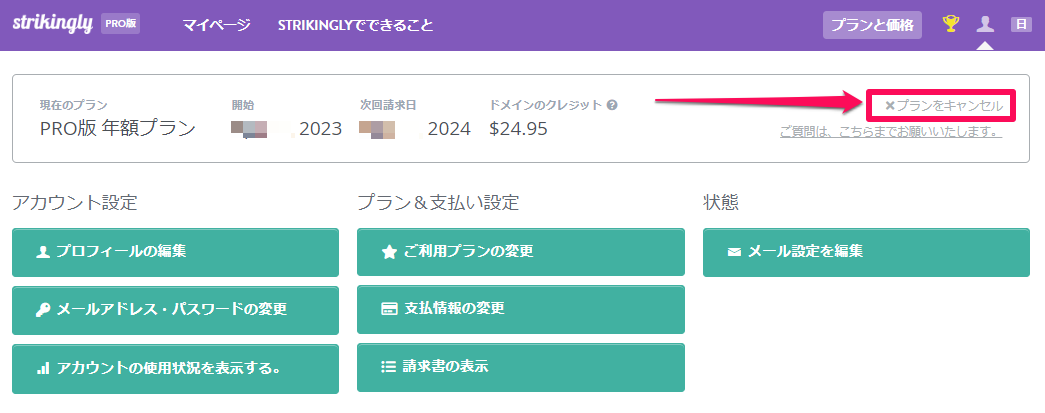This screenshot has width=1045, height=413.
Task: Click the envelope icon on メール設定を編集
Action: 734,252
